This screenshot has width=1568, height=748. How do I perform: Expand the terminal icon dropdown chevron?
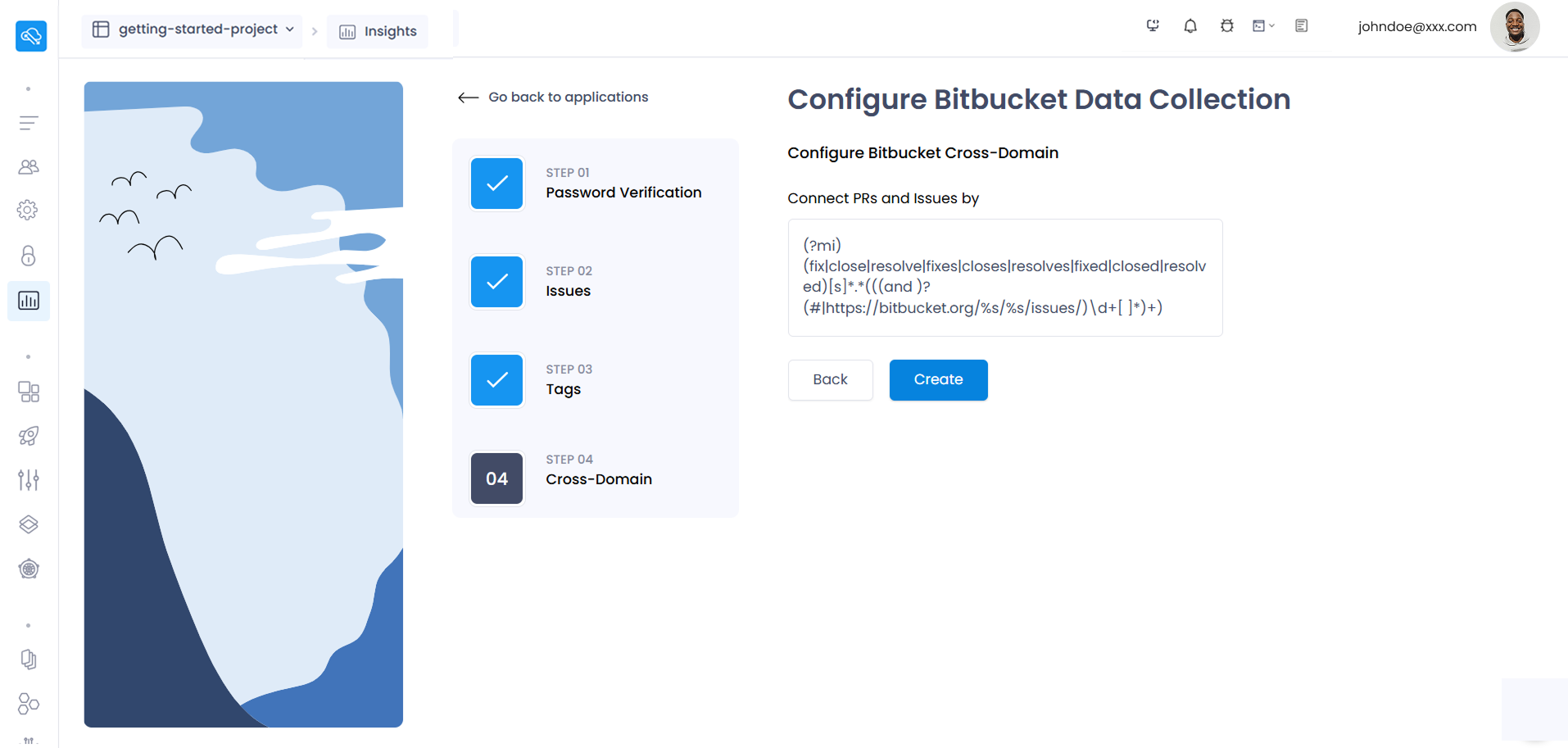coord(1272,26)
